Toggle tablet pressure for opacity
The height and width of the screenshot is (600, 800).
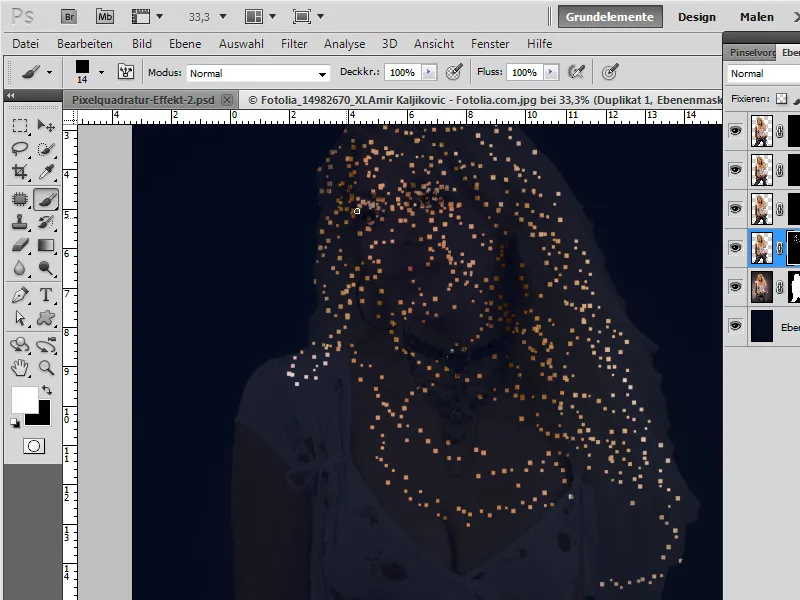[454, 72]
